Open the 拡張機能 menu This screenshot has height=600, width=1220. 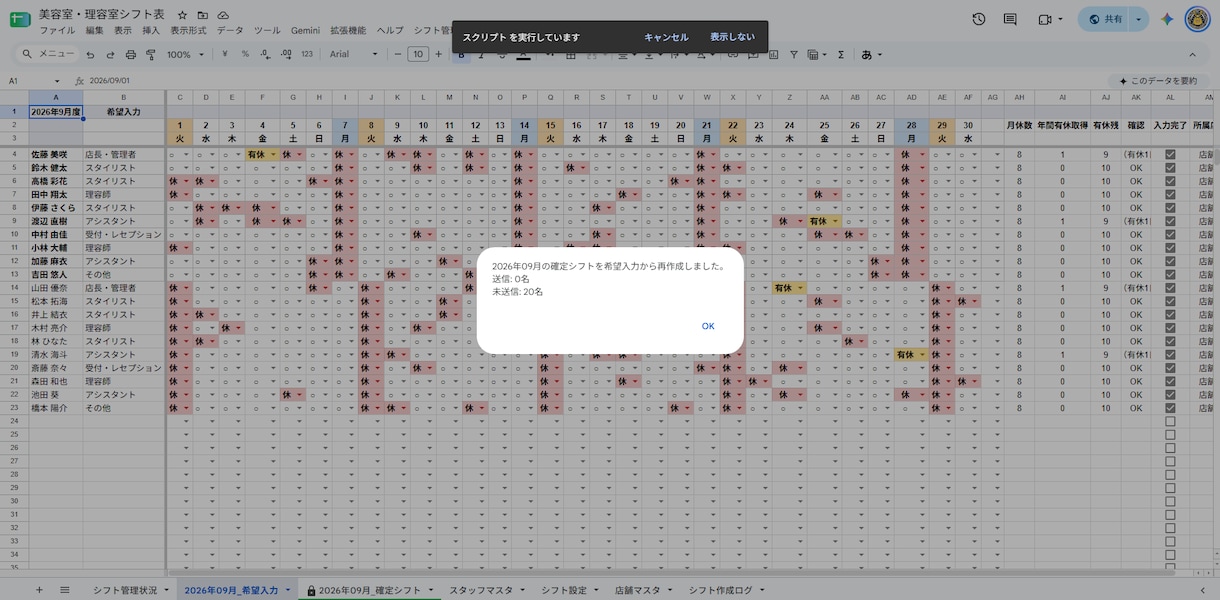pyautogui.click(x=349, y=31)
